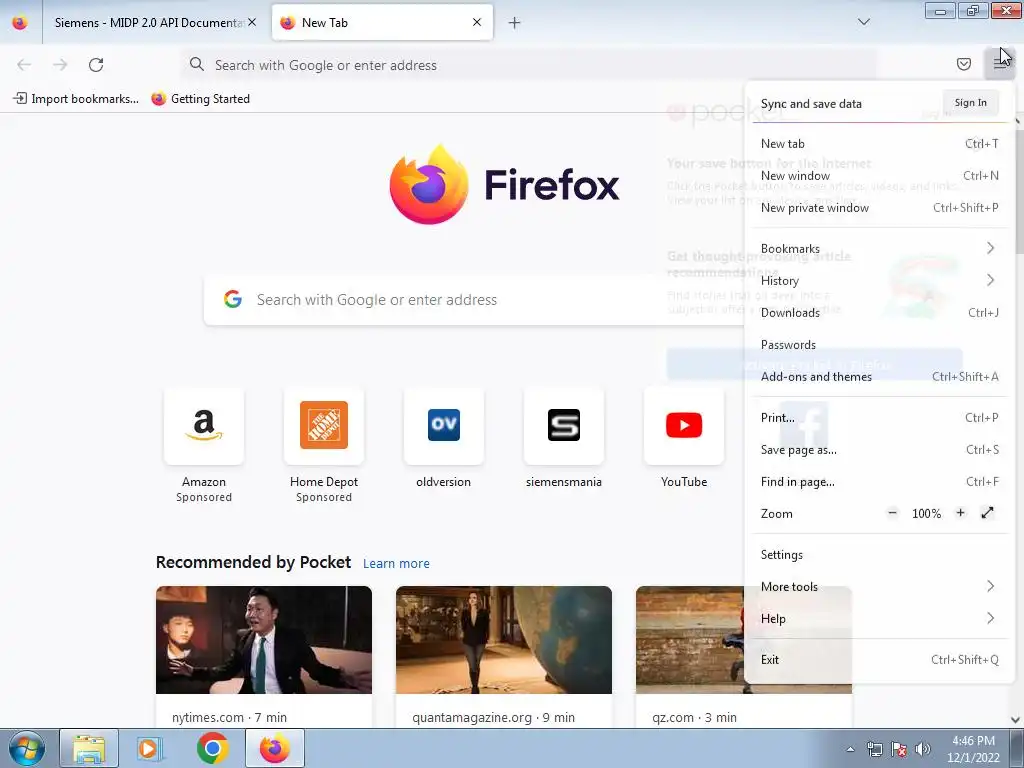Select Find in page... menu item

879,481
